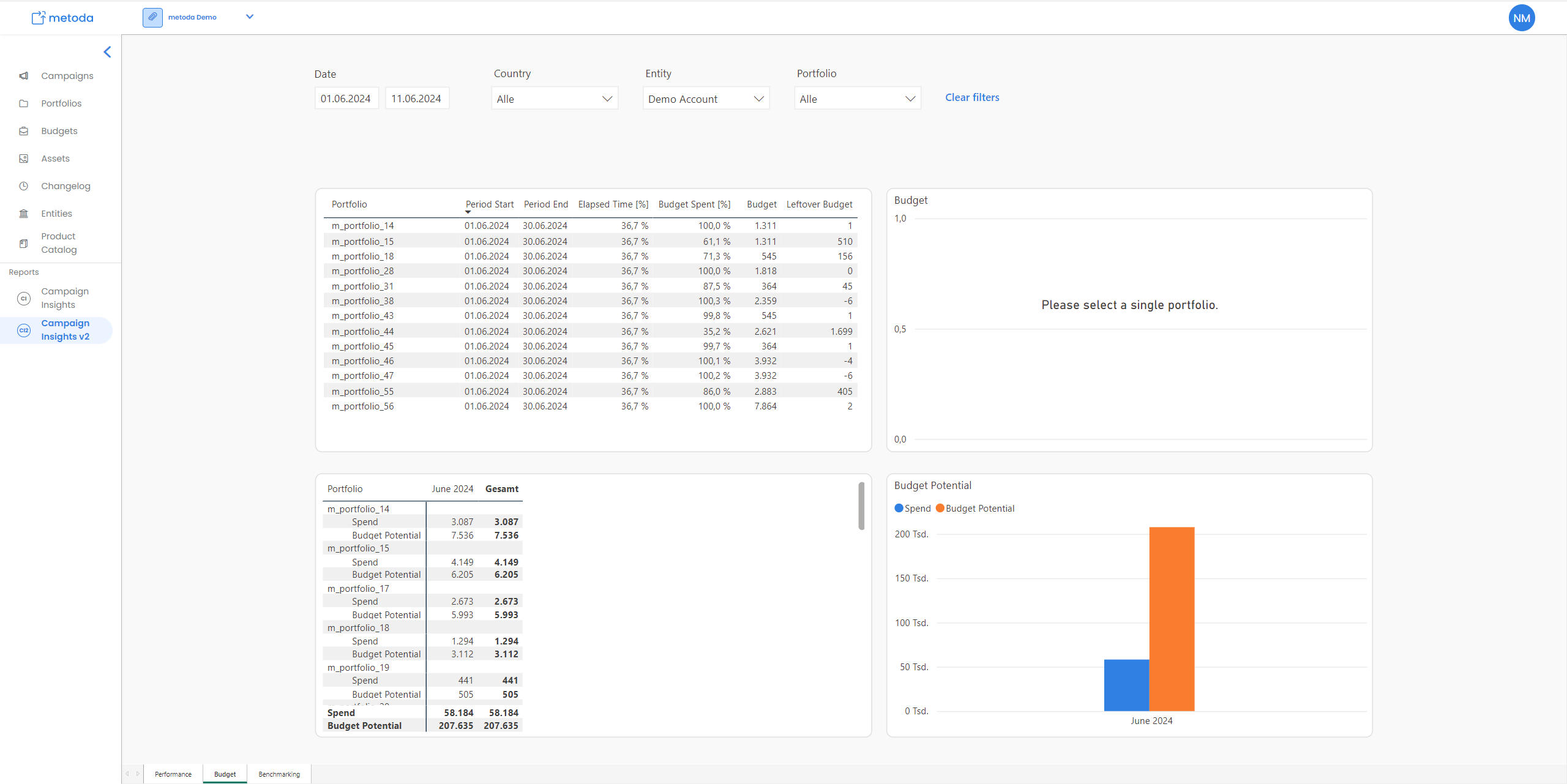Switch to the Benchmarking tab

click(279, 774)
